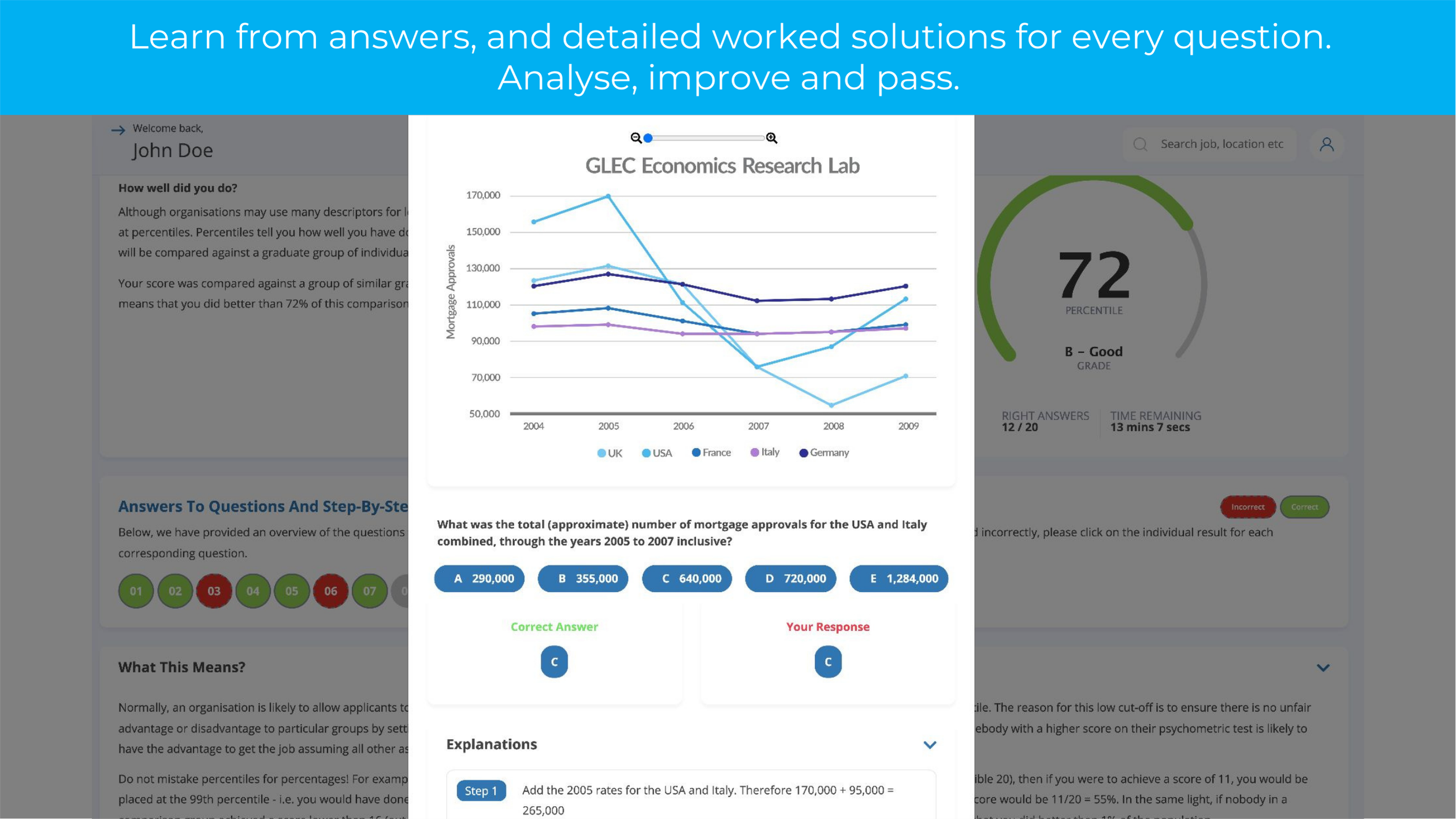This screenshot has height=819, width=1456.
Task: Expand the Explanations section
Action: [x=928, y=744]
